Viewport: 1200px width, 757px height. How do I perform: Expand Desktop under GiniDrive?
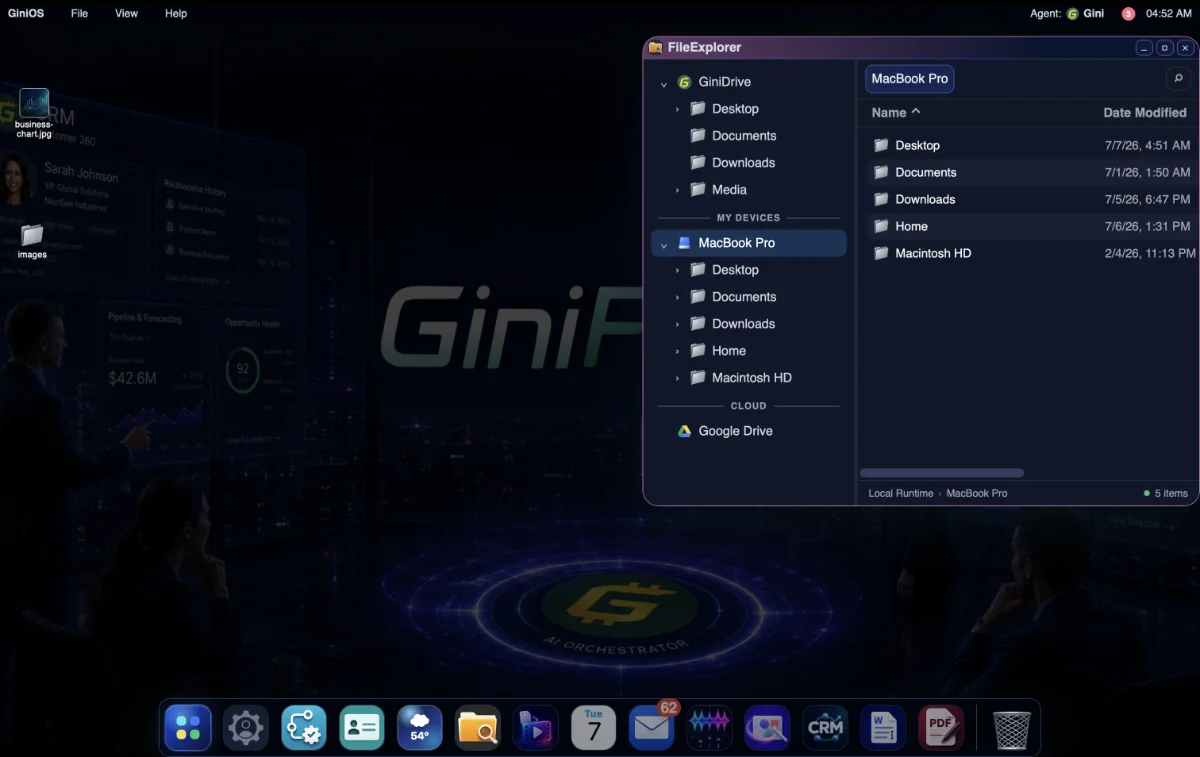[677, 109]
